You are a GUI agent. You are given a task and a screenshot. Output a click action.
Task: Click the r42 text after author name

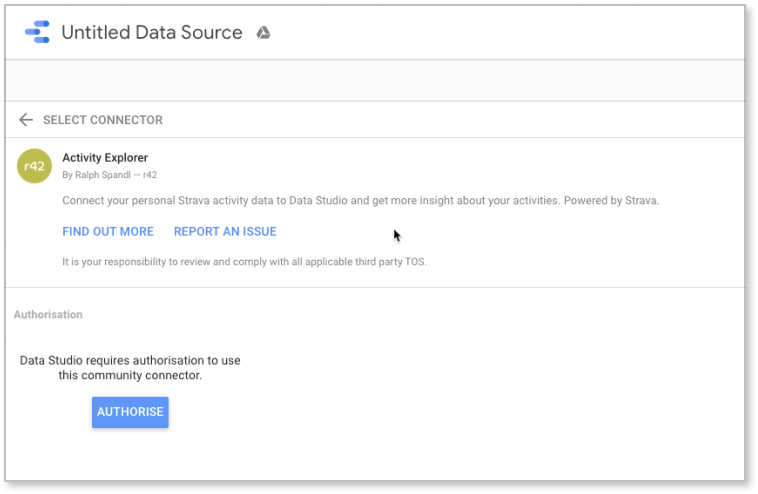[x=150, y=175]
